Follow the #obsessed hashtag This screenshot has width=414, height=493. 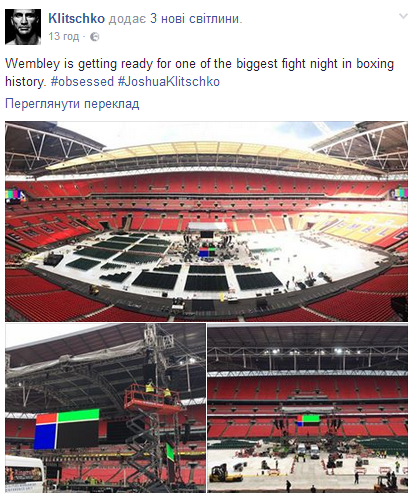(x=82, y=81)
